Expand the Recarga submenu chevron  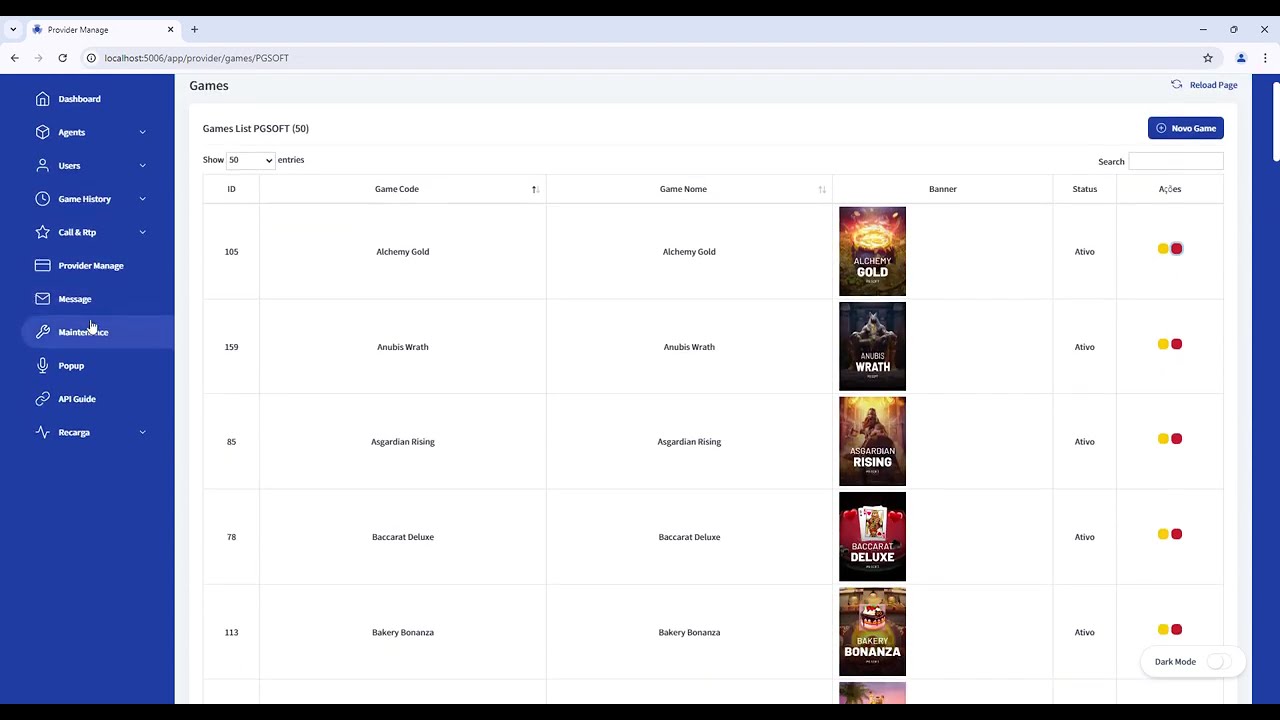pos(142,432)
